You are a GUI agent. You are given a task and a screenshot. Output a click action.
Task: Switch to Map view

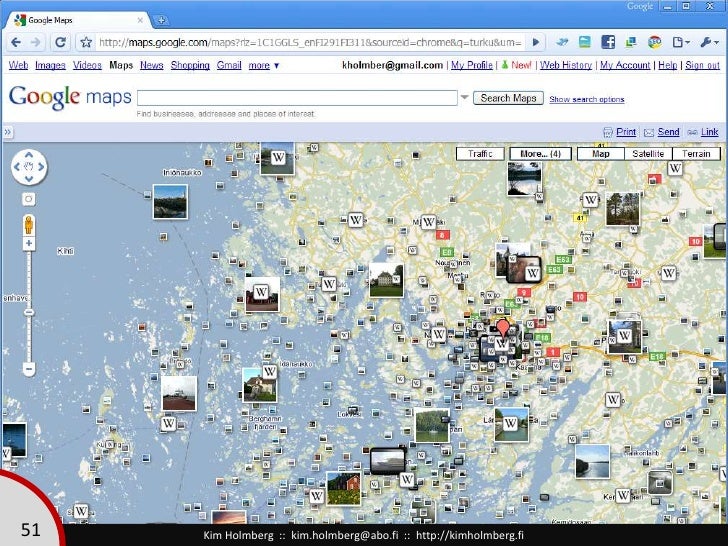pyautogui.click(x=601, y=154)
